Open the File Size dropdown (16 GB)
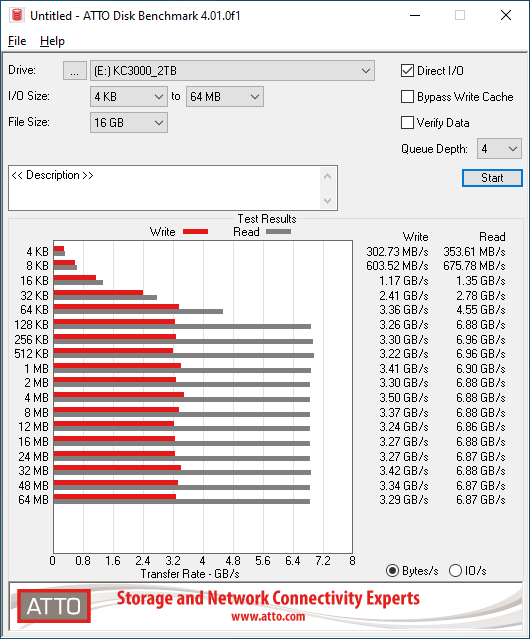 pyautogui.click(x=129, y=123)
